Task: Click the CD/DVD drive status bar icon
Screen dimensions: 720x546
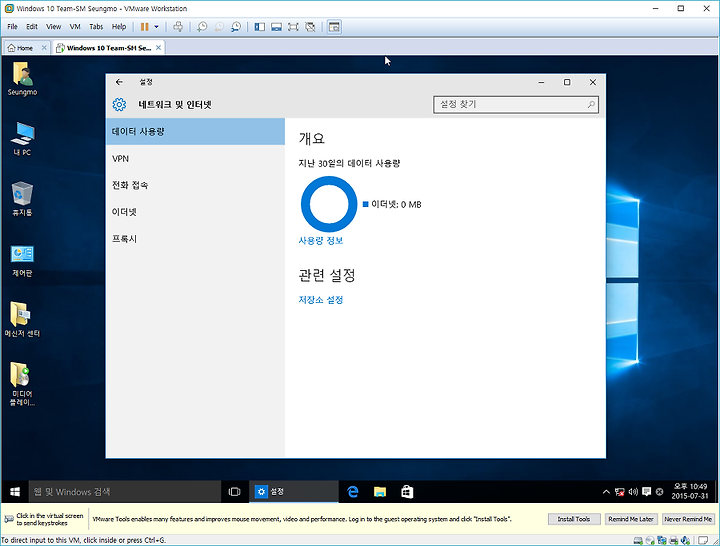Action: [x=650, y=540]
